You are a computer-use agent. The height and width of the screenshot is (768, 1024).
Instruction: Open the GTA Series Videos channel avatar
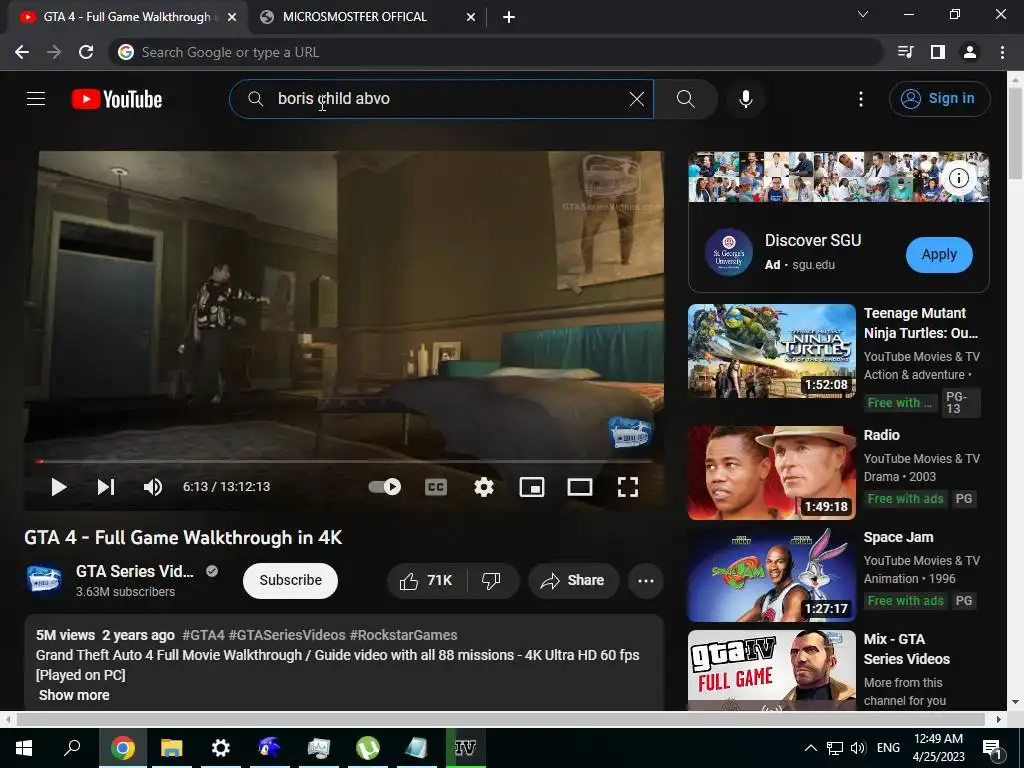pyautogui.click(x=44, y=580)
